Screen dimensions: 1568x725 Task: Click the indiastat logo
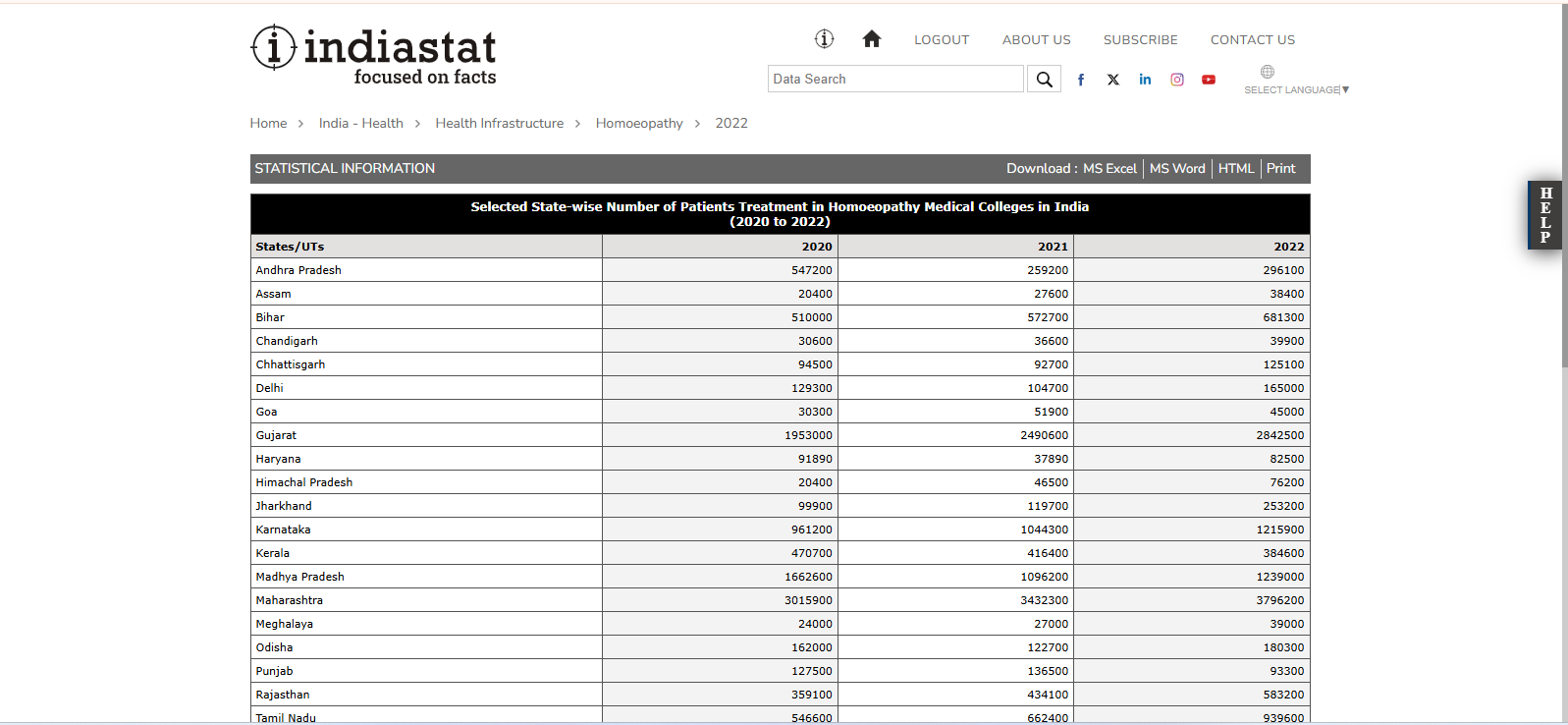(374, 55)
